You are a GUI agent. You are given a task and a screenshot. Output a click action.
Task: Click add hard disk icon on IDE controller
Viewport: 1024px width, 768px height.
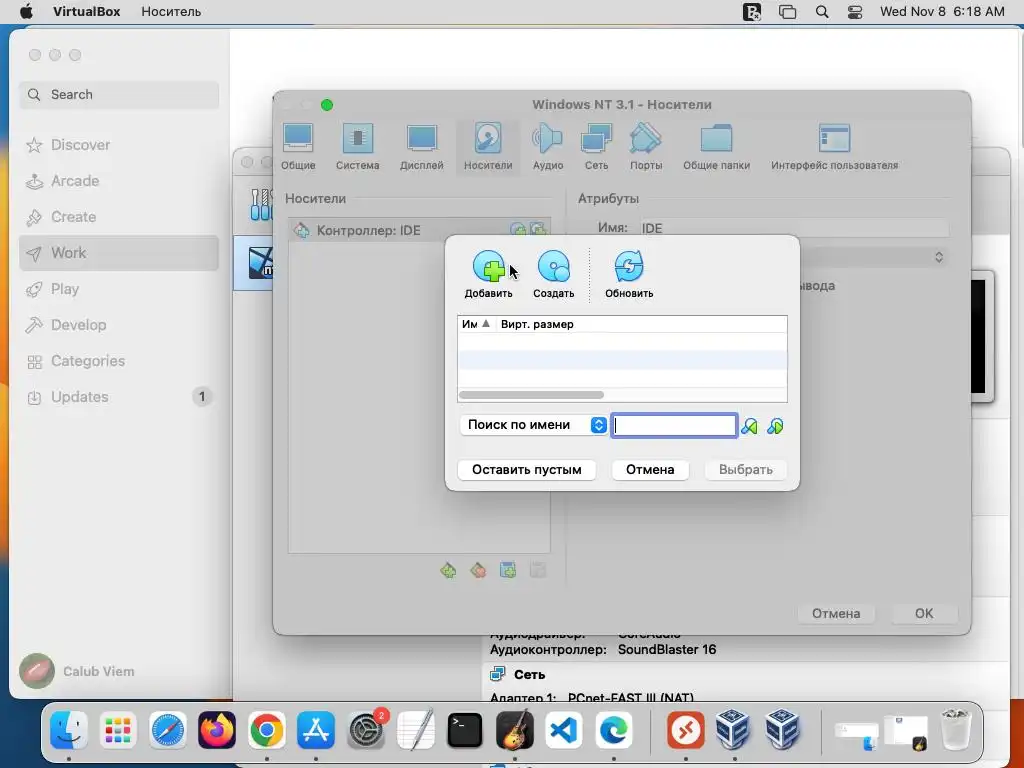click(537, 230)
